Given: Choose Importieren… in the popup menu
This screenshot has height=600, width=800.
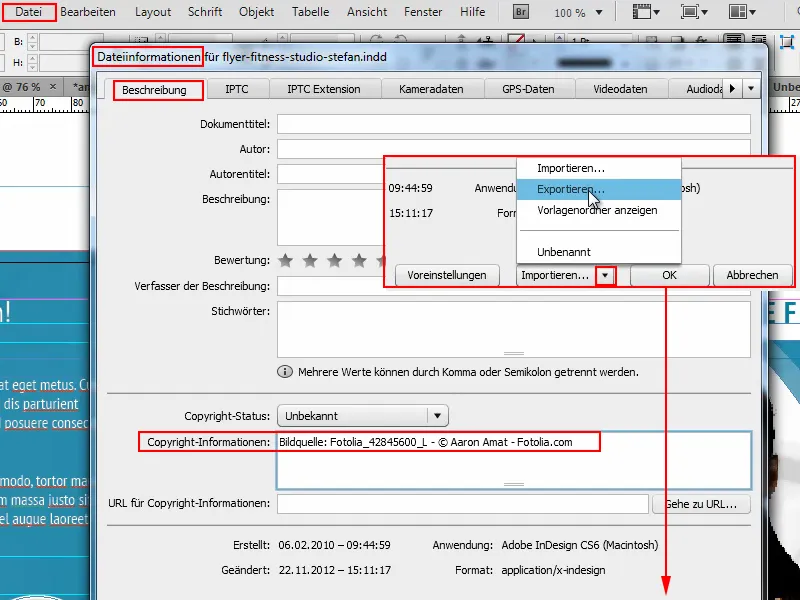Looking at the screenshot, I should 599,168.
